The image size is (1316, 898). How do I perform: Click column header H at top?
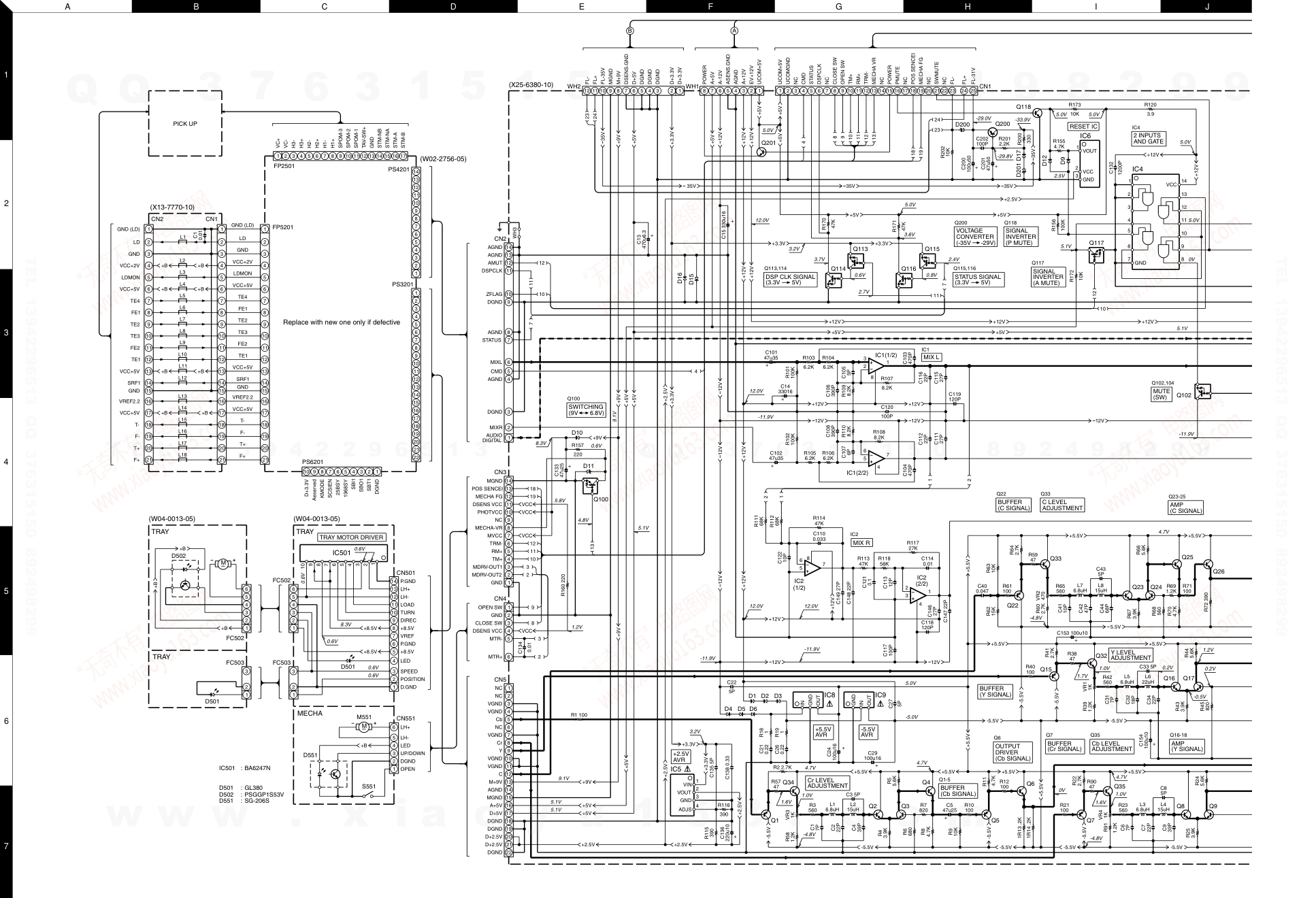(967, 6)
